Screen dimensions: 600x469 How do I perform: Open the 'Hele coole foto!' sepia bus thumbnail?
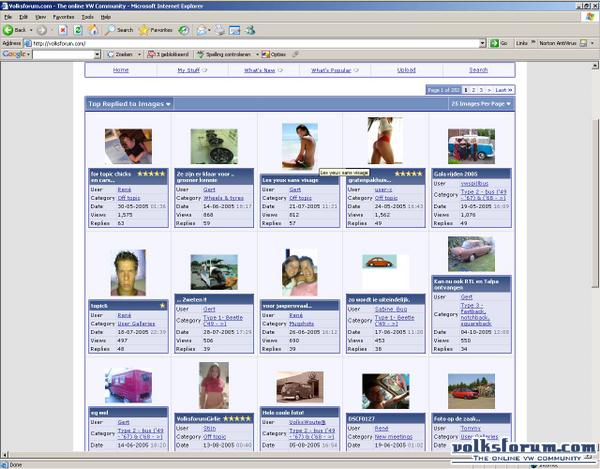coord(300,387)
